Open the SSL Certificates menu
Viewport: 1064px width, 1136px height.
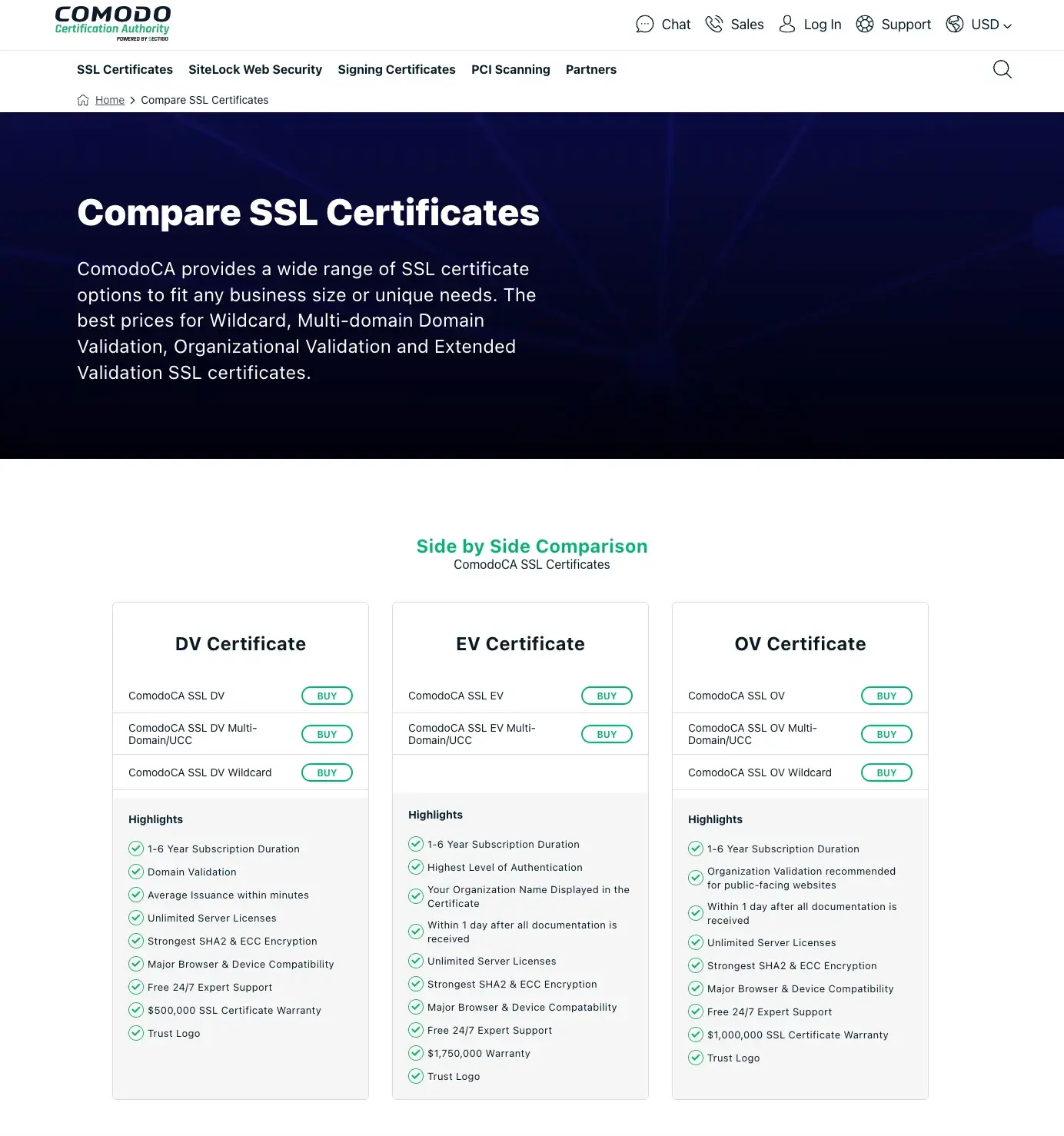(x=125, y=69)
